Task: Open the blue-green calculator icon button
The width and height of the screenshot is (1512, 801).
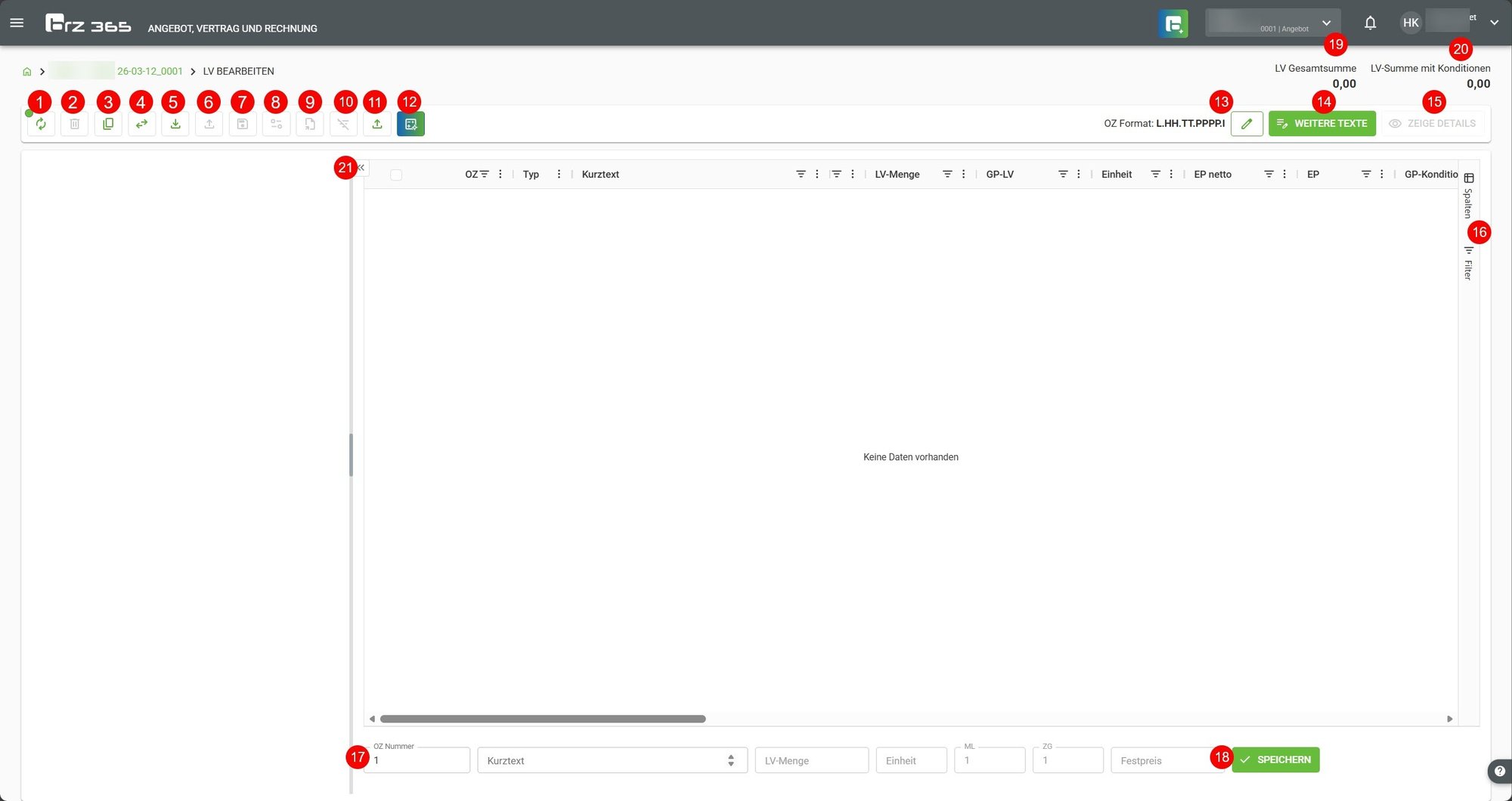Action: 411,124
